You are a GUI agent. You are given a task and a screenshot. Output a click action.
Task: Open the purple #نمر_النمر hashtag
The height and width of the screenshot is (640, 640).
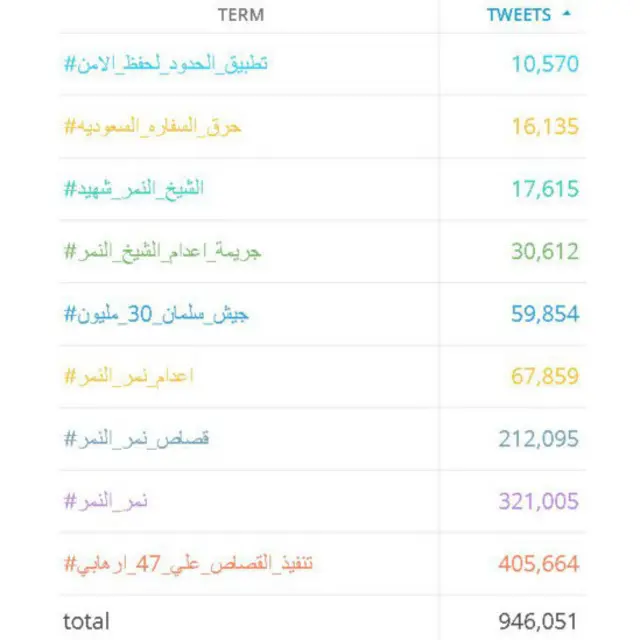(106, 501)
